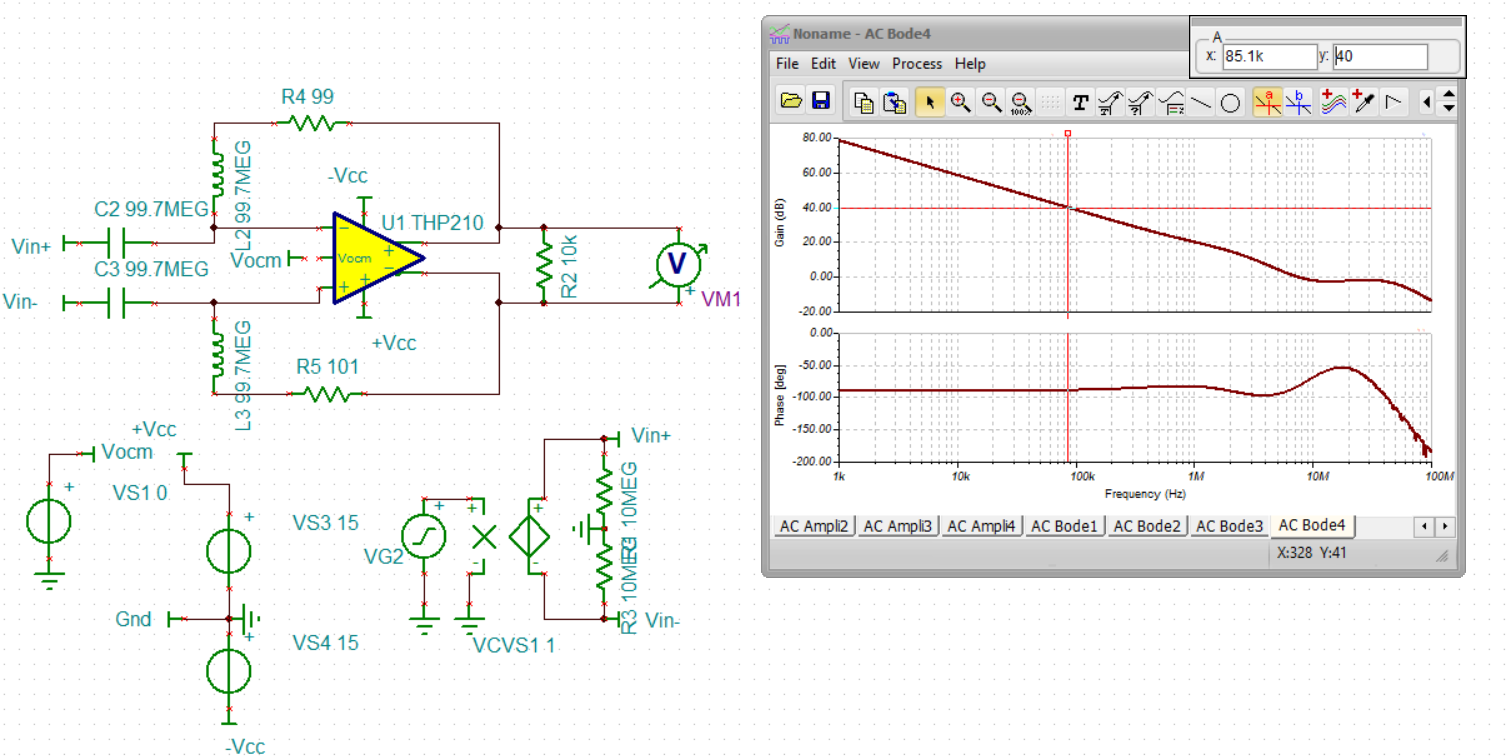Select the line drawing tool

[1201, 102]
